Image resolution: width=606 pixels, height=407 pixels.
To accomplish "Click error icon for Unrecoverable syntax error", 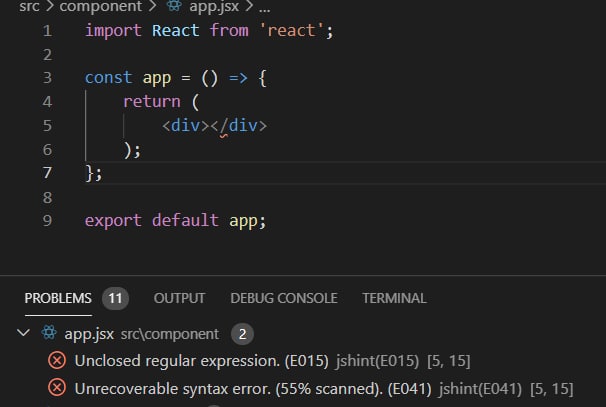I will [57, 388].
